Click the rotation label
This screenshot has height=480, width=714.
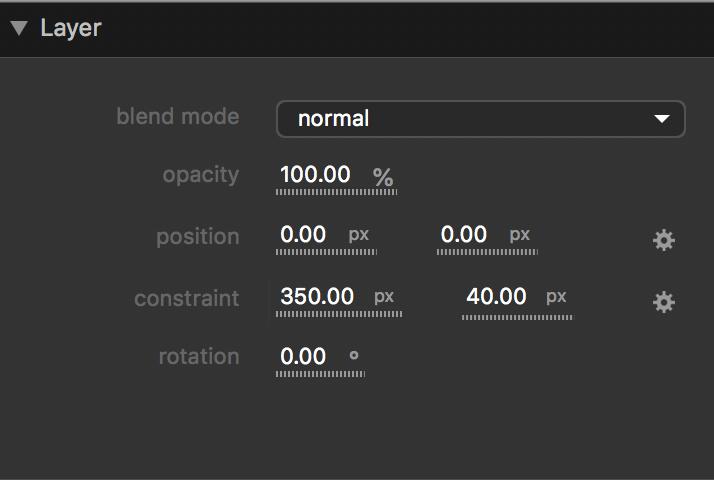coord(199,357)
